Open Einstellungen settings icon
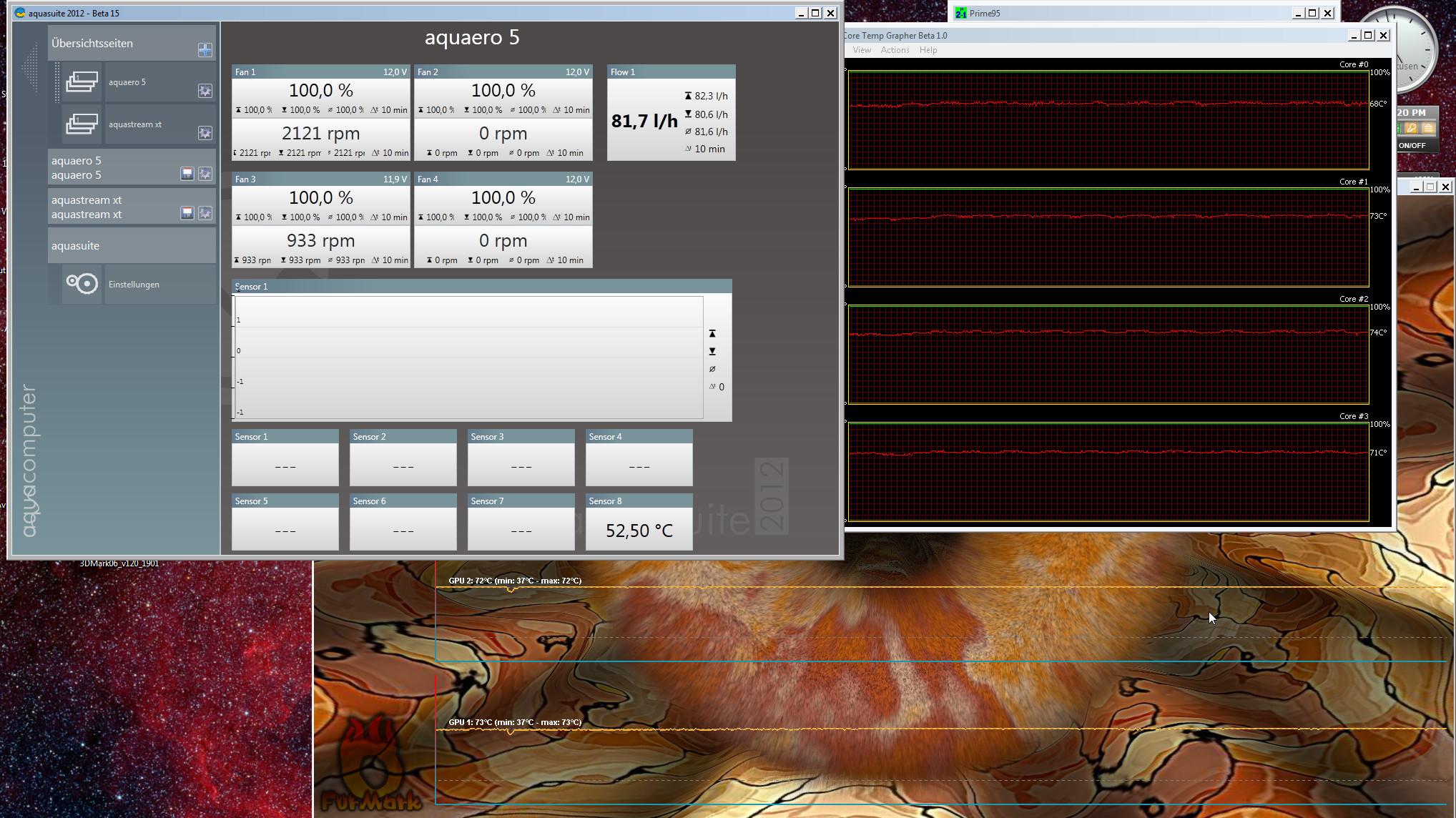This screenshot has height=818, width=1456. [82, 284]
